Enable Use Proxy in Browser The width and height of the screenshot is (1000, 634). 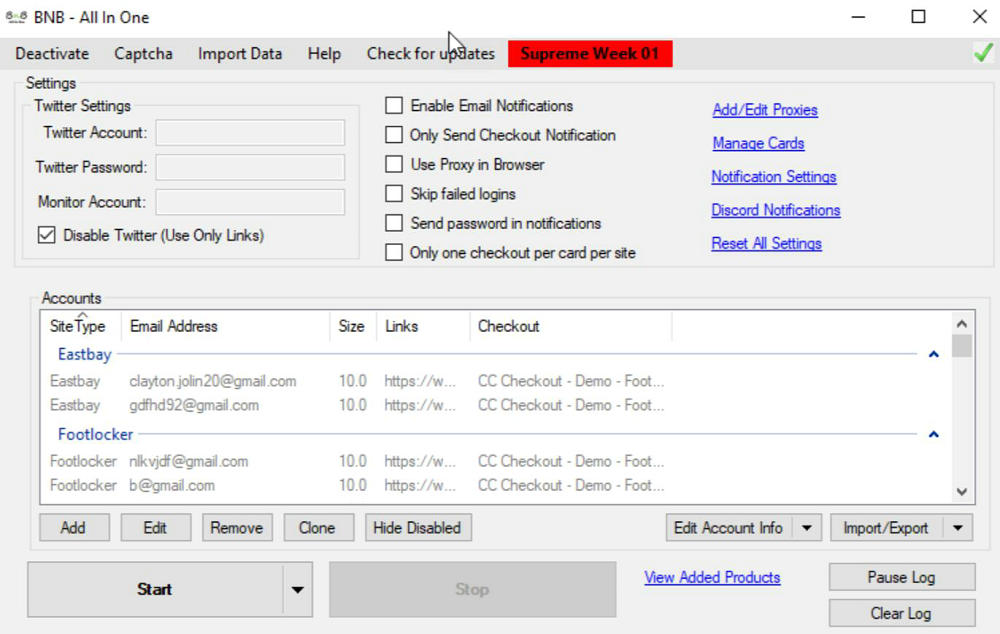pyautogui.click(x=394, y=164)
